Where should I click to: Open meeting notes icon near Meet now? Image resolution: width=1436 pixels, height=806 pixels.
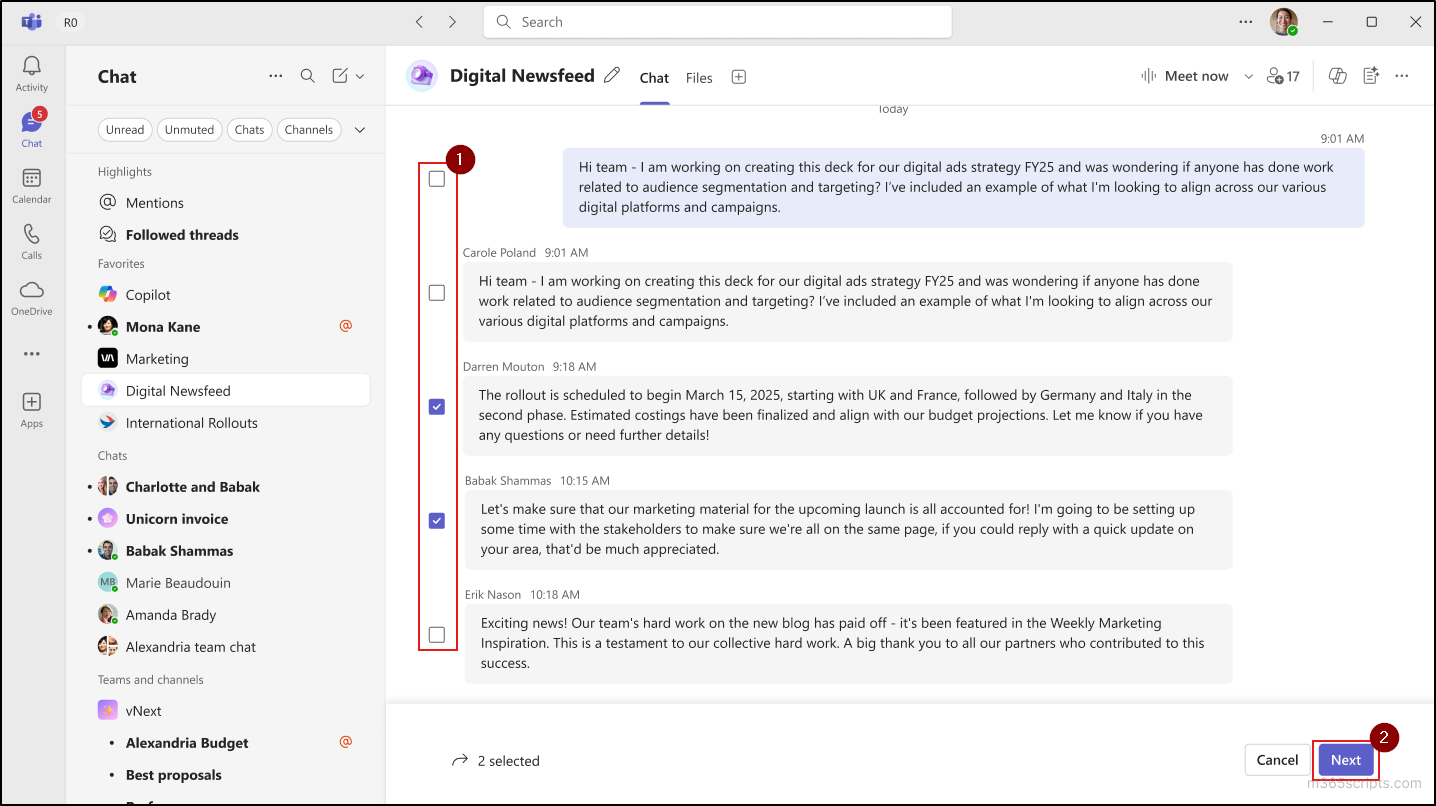1371,75
